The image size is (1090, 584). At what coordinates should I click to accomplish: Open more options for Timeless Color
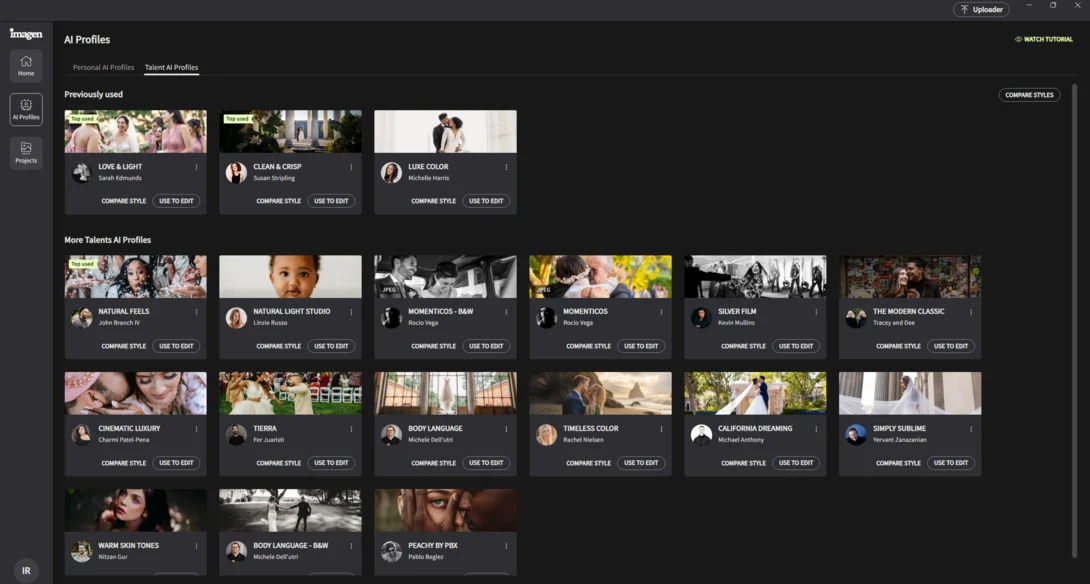pos(661,429)
